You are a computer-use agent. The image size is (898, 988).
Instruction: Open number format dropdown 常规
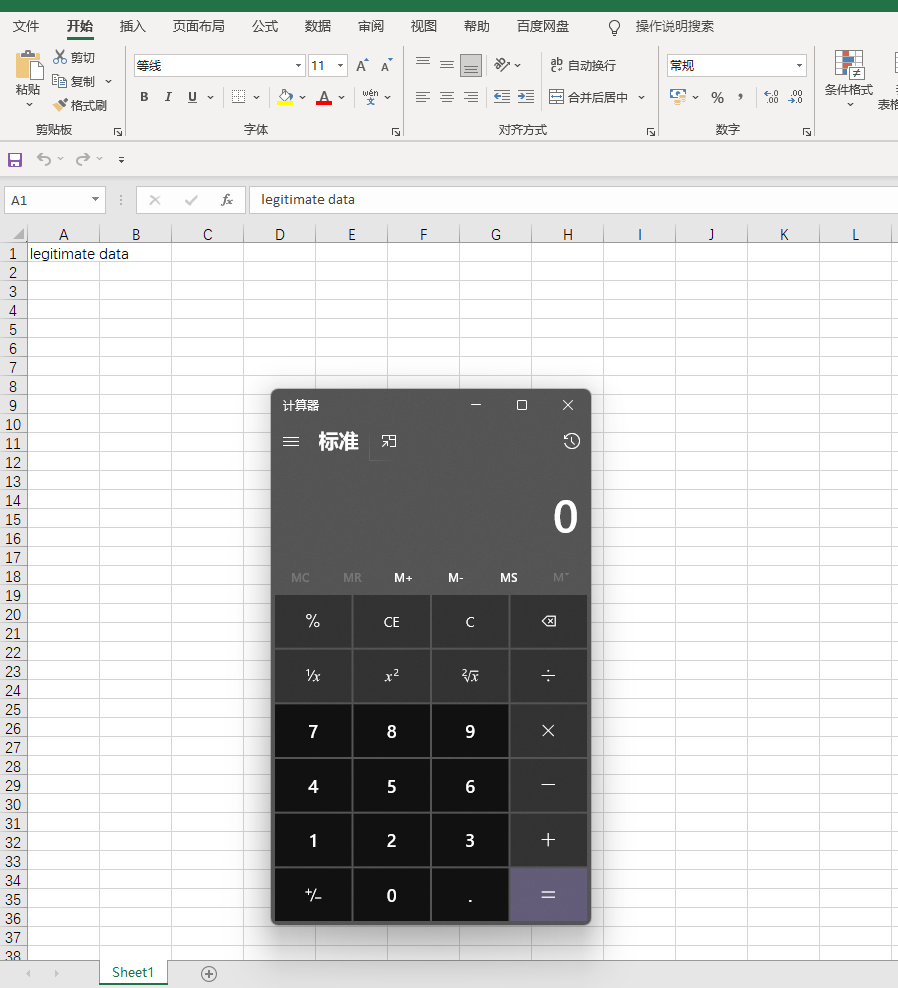pyautogui.click(x=799, y=66)
